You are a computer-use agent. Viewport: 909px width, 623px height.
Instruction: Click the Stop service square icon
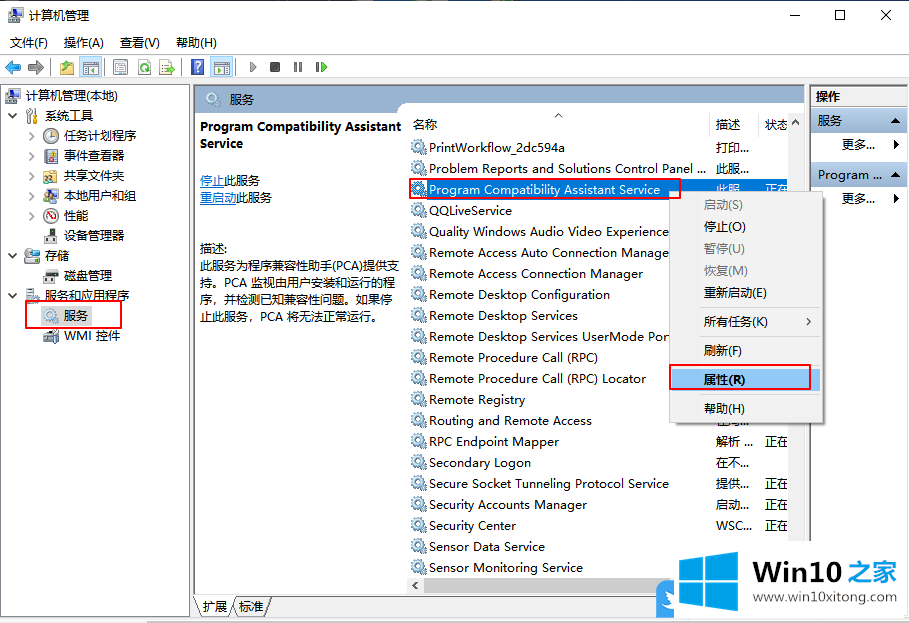tap(275, 67)
